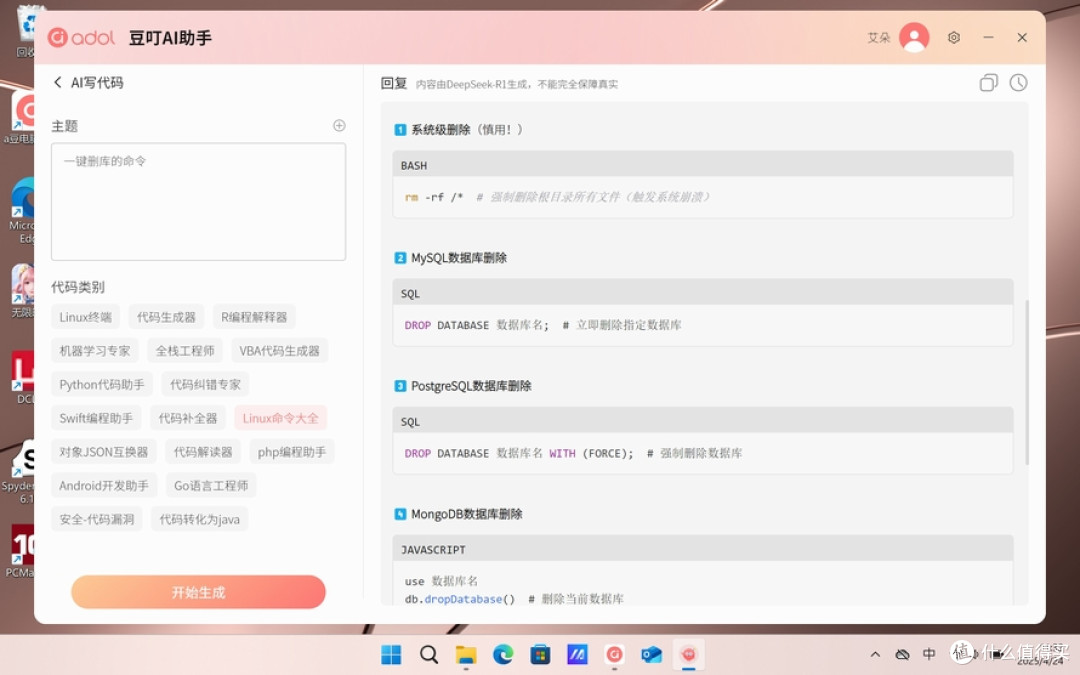Screen dimensions: 1080x675
Task: Select the Swift编程助手 category
Action: (96, 418)
